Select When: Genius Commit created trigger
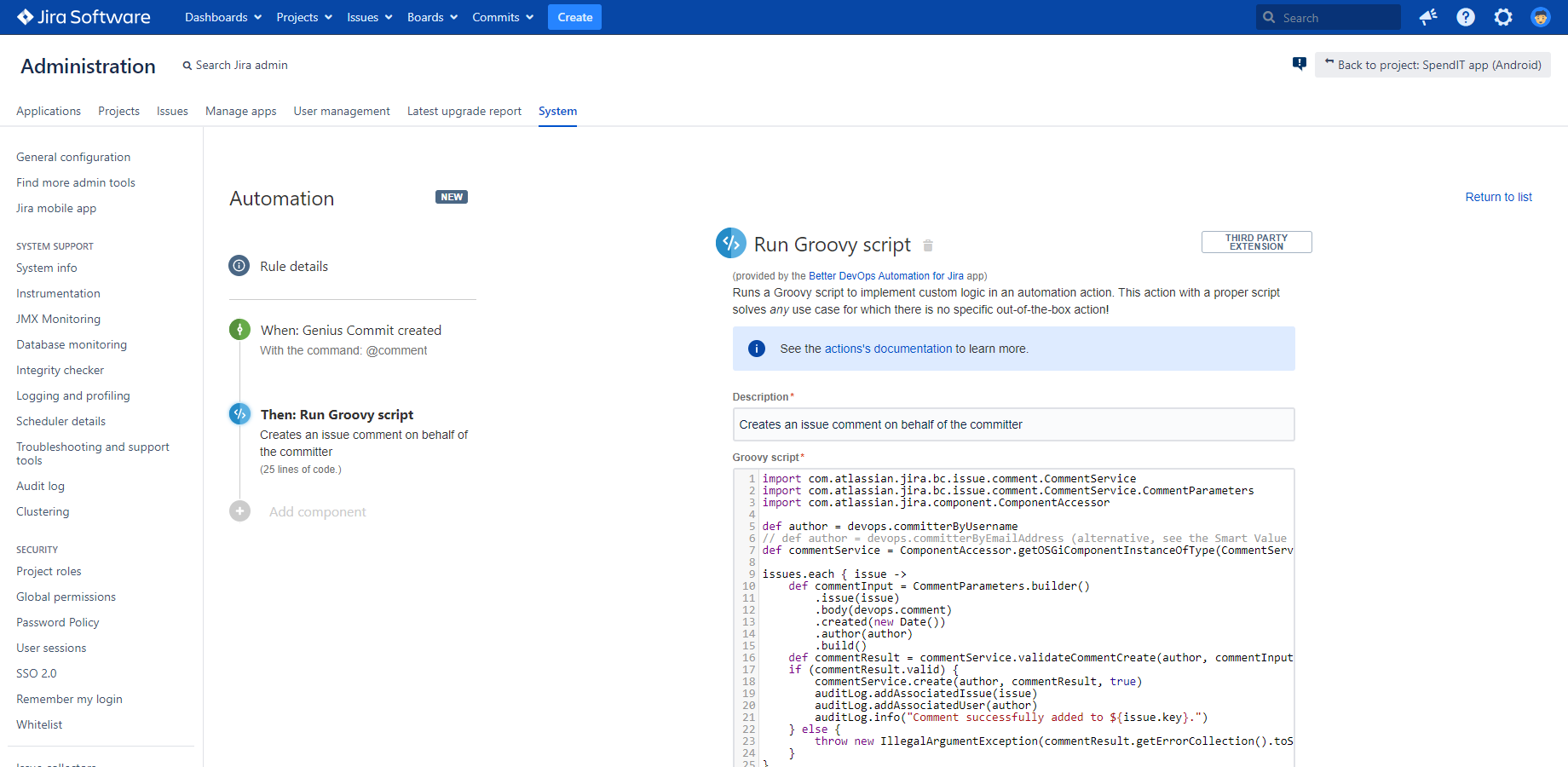The image size is (1568, 767). (351, 330)
